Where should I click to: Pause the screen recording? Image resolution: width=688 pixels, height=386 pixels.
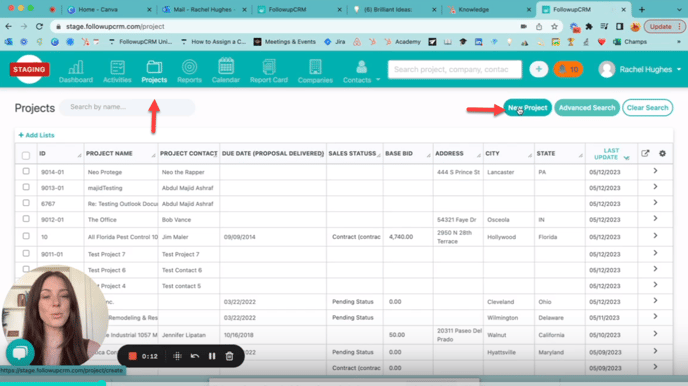[212, 356]
